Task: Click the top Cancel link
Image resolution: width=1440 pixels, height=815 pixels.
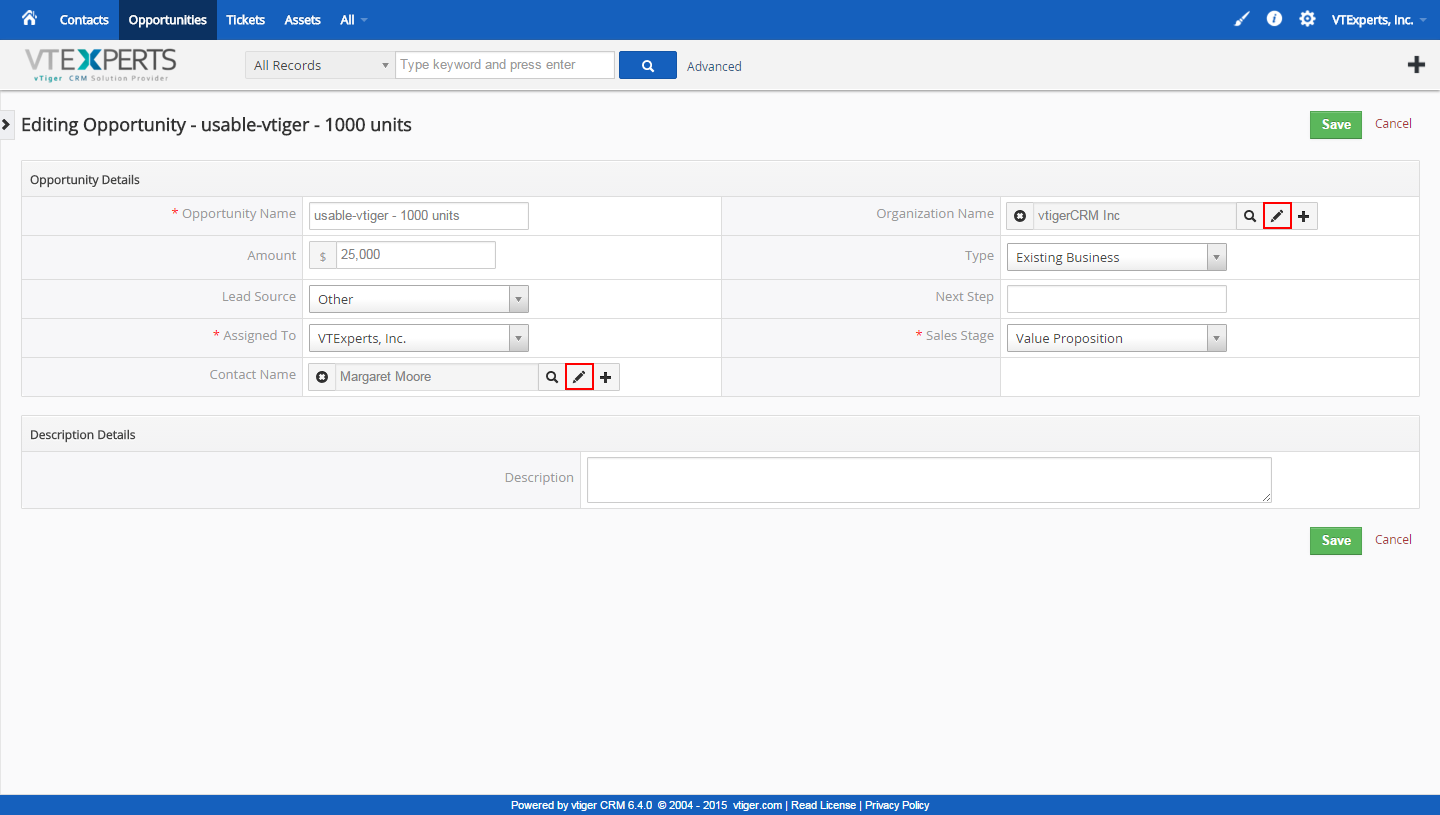Action: tap(1393, 124)
